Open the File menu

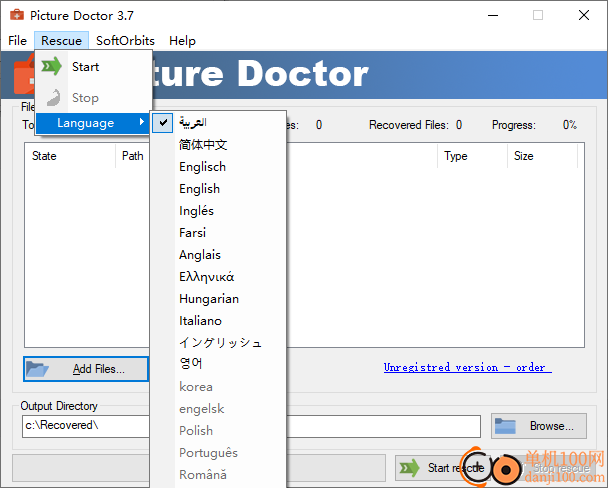point(17,41)
